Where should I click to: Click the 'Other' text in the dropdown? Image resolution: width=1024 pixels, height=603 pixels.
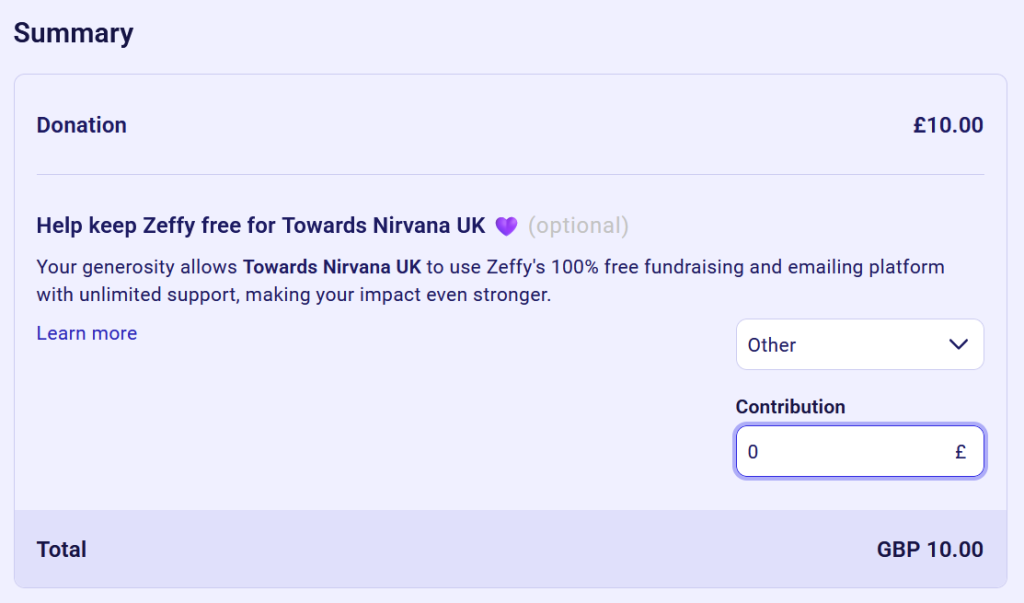tap(772, 345)
